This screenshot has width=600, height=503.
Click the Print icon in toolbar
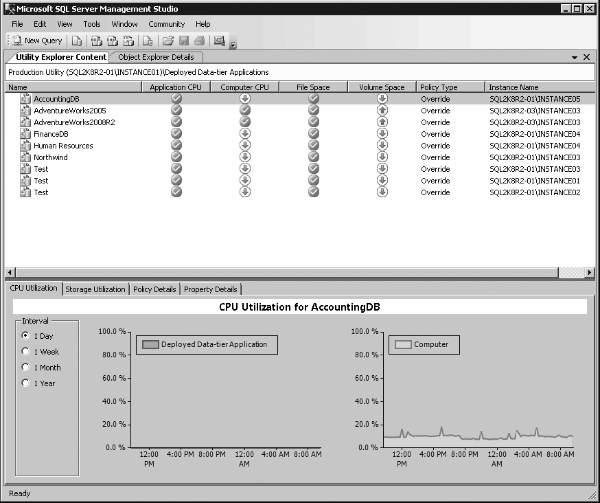199,41
